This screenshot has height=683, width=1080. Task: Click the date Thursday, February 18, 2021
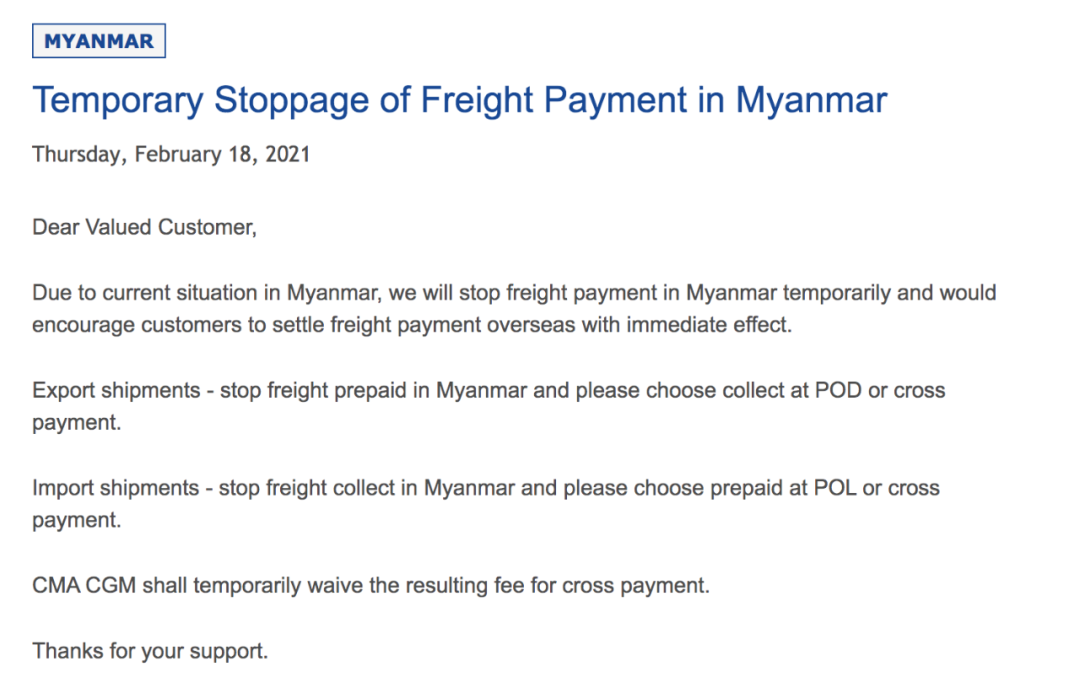pyautogui.click(x=171, y=155)
